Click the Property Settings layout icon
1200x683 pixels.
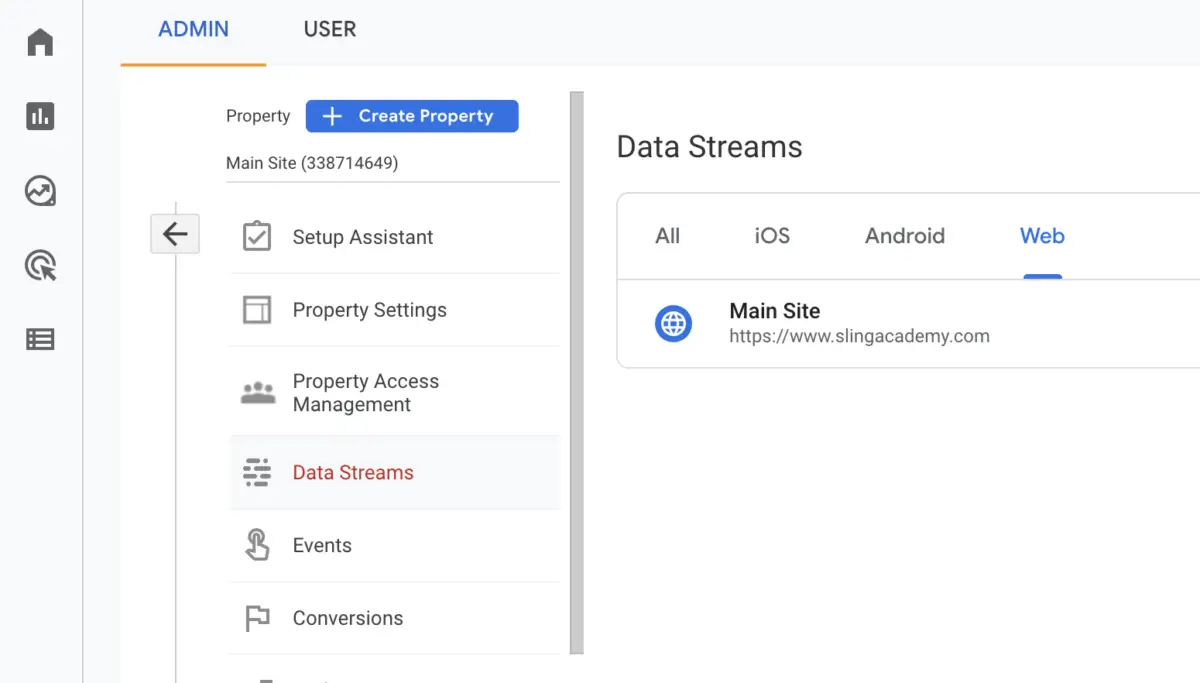tap(257, 310)
